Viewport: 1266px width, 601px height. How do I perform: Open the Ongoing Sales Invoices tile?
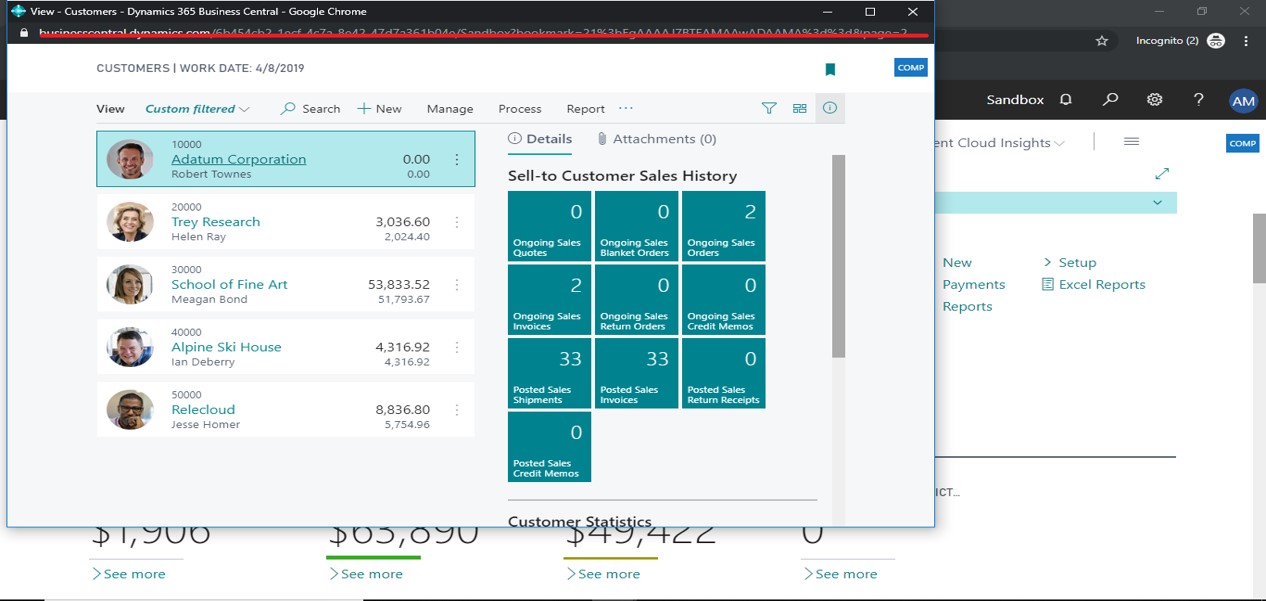pos(550,299)
